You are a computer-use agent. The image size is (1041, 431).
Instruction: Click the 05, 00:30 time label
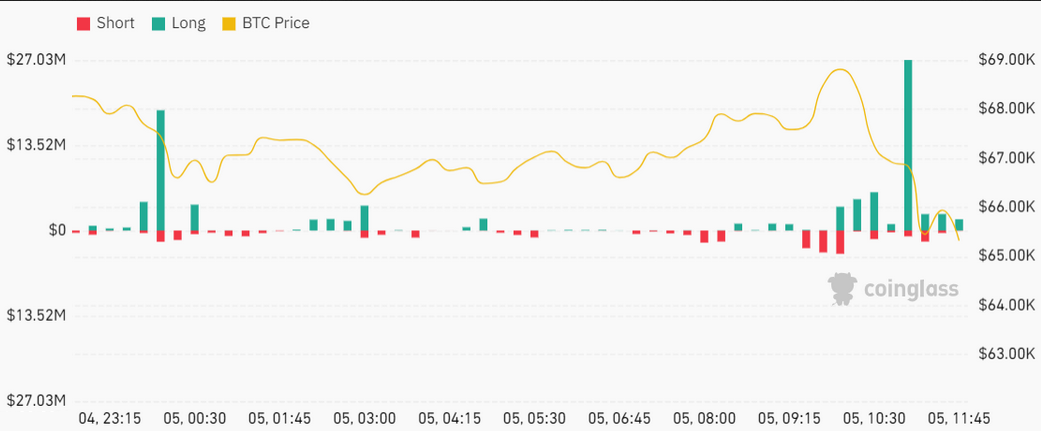195,418
